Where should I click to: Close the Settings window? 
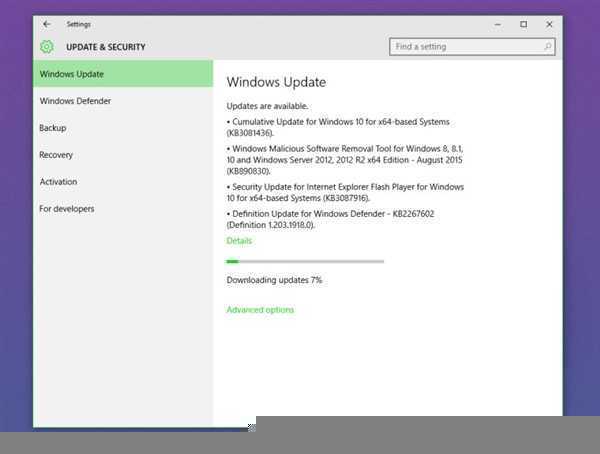click(549, 24)
